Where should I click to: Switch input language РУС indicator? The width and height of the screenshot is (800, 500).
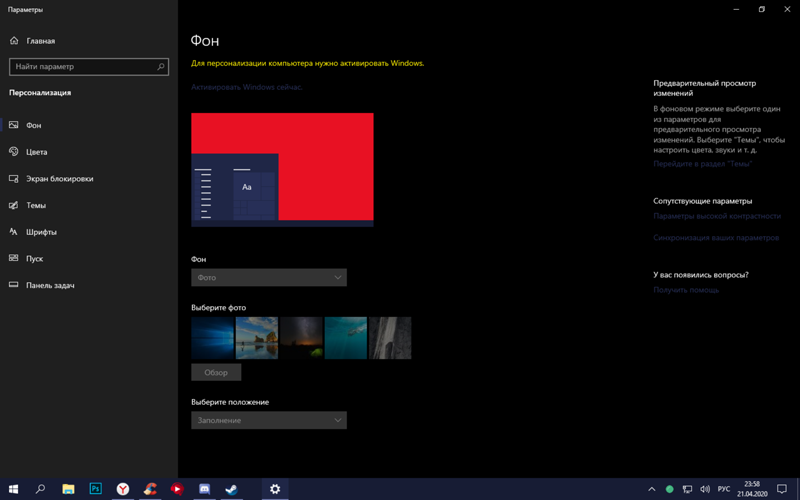[x=723, y=489]
